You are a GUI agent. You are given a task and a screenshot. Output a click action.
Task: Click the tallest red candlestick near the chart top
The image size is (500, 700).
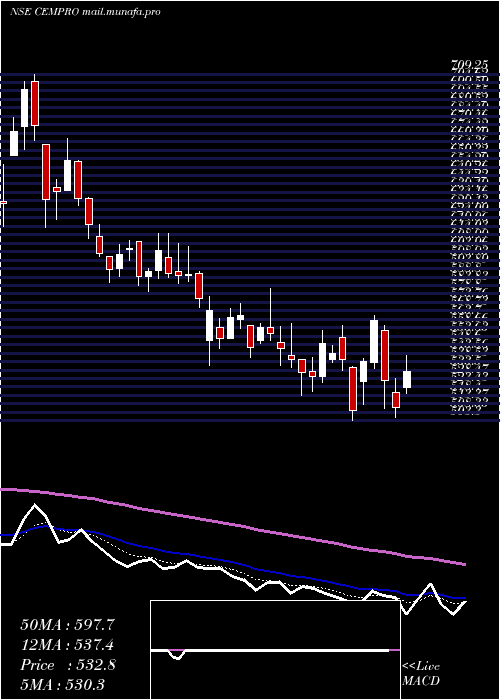coord(46,172)
